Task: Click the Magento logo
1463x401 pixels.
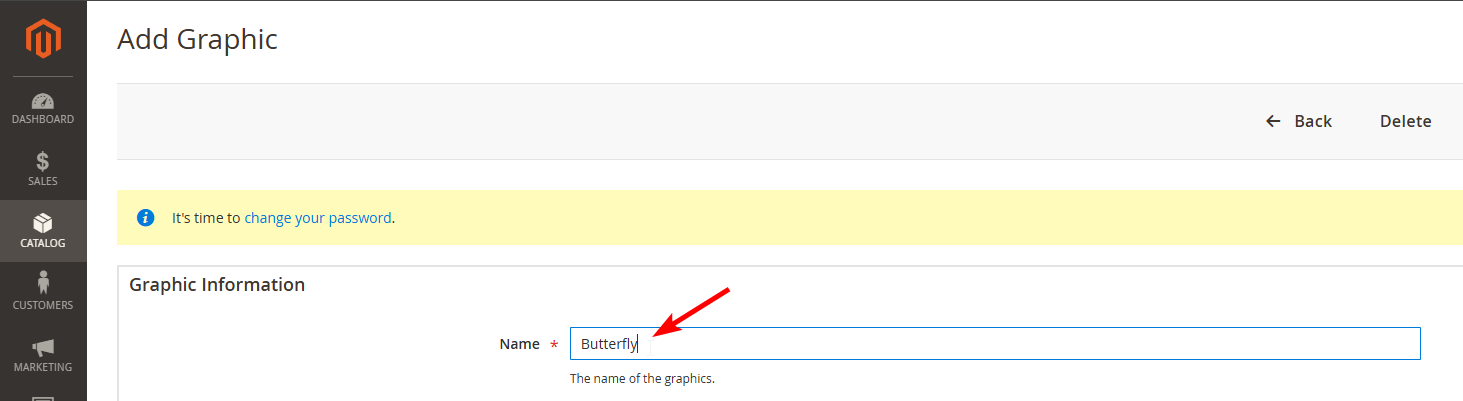Action: [43, 39]
